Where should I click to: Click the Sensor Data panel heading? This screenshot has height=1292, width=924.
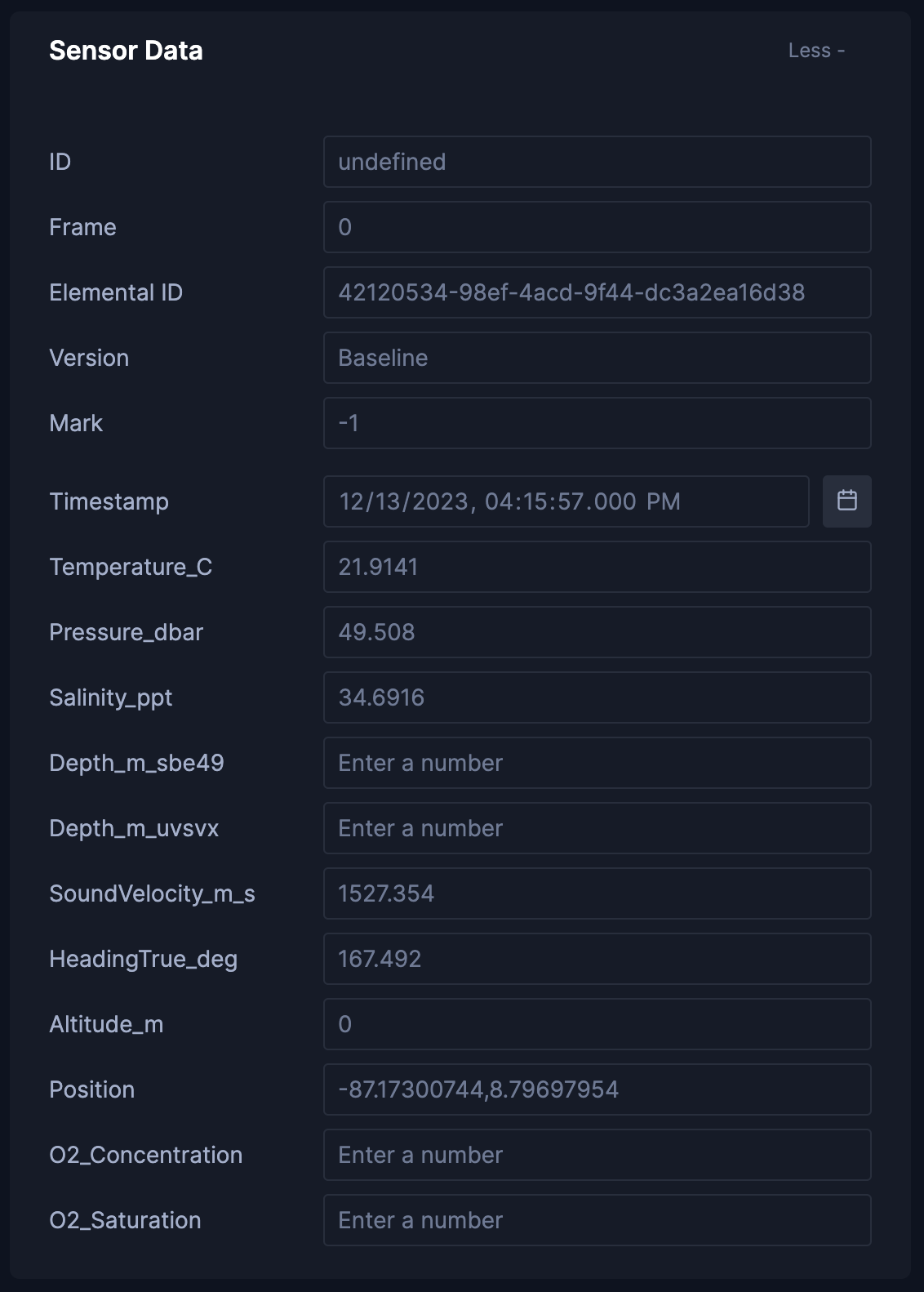pos(126,51)
